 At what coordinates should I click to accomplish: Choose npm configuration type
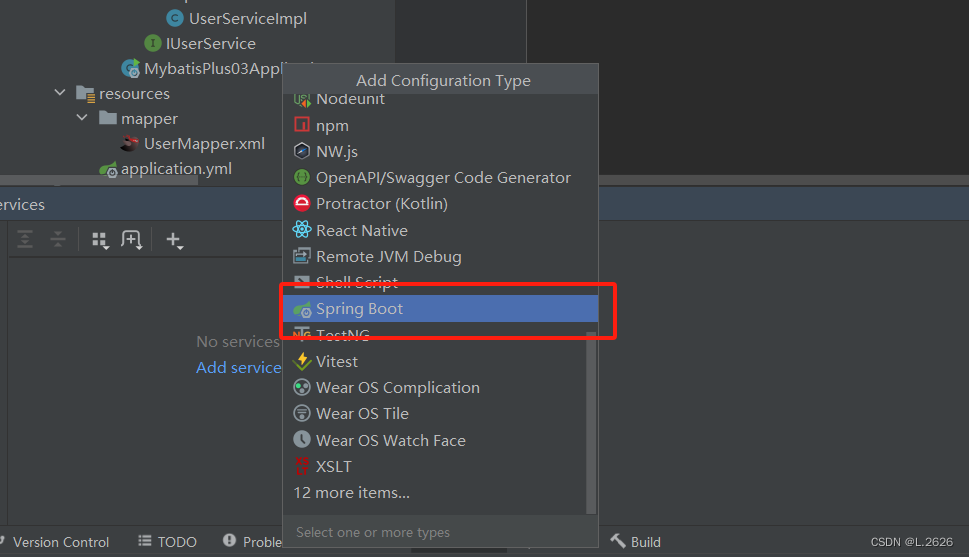440,125
